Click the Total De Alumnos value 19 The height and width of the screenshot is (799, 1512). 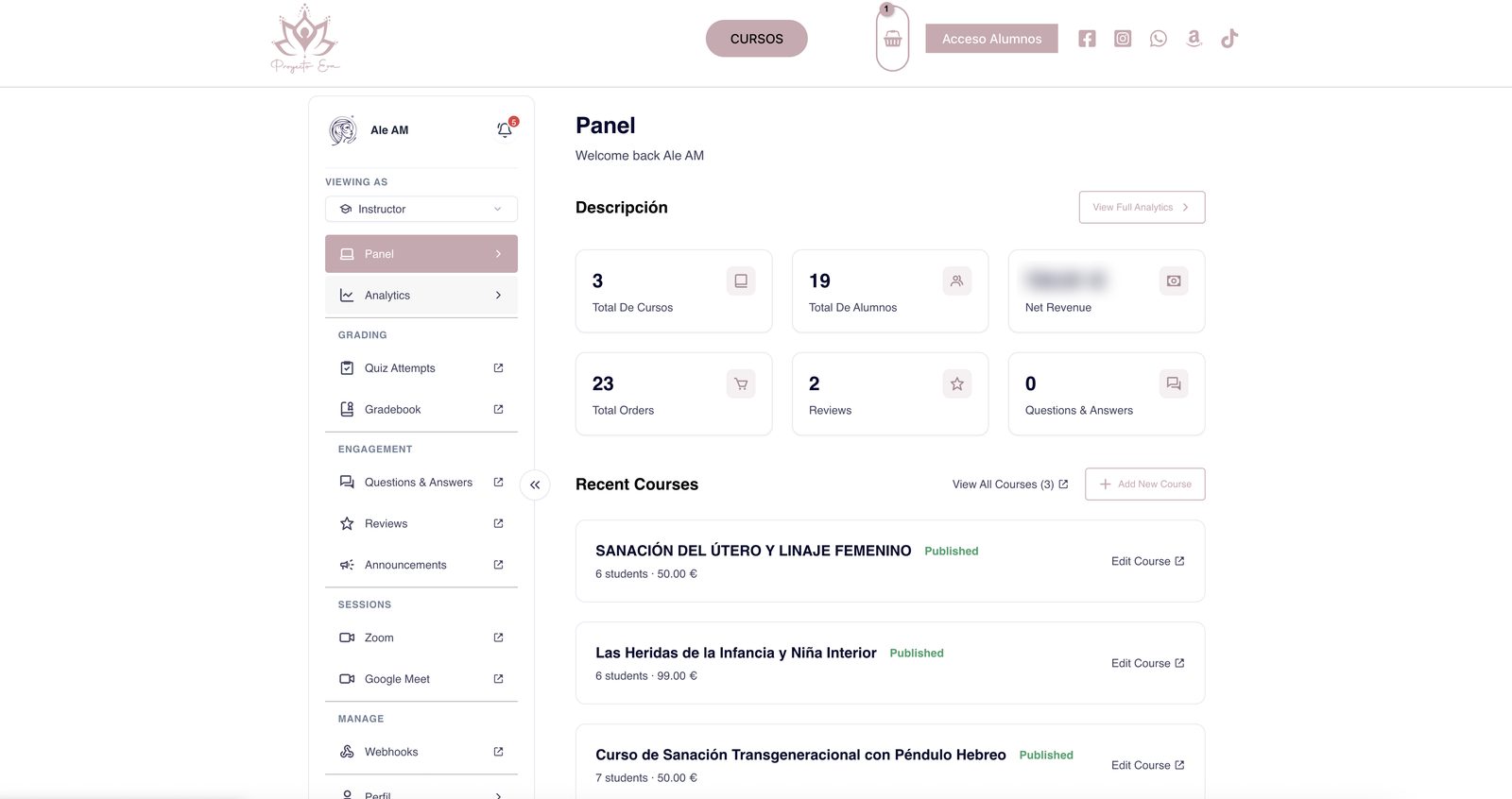click(x=819, y=280)
